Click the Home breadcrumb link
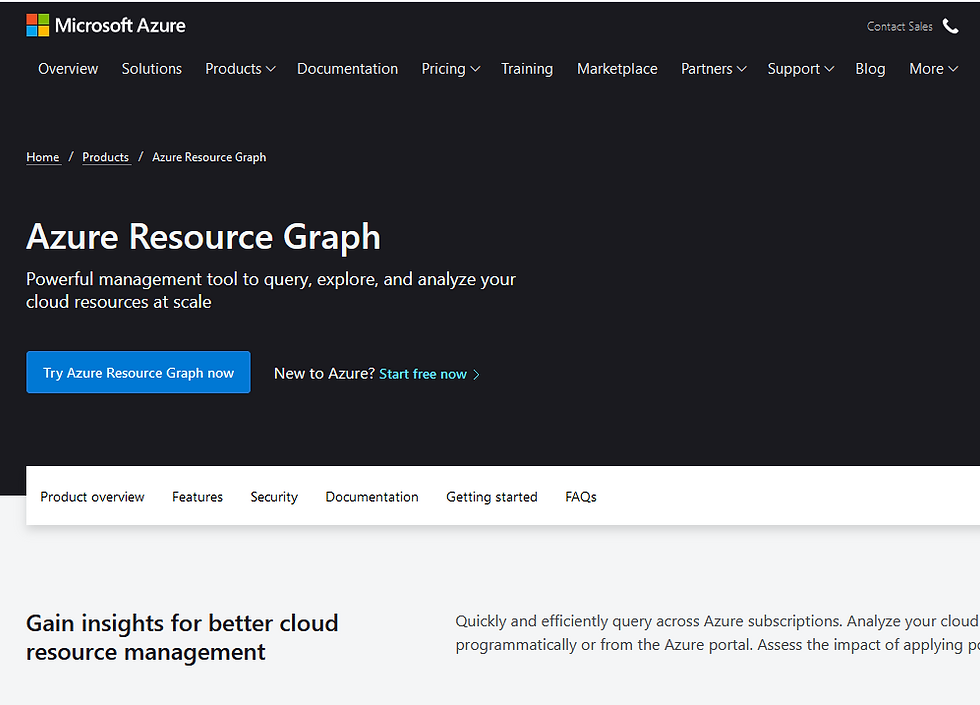This screenshot has width=980, height=705. coord(42,158)
